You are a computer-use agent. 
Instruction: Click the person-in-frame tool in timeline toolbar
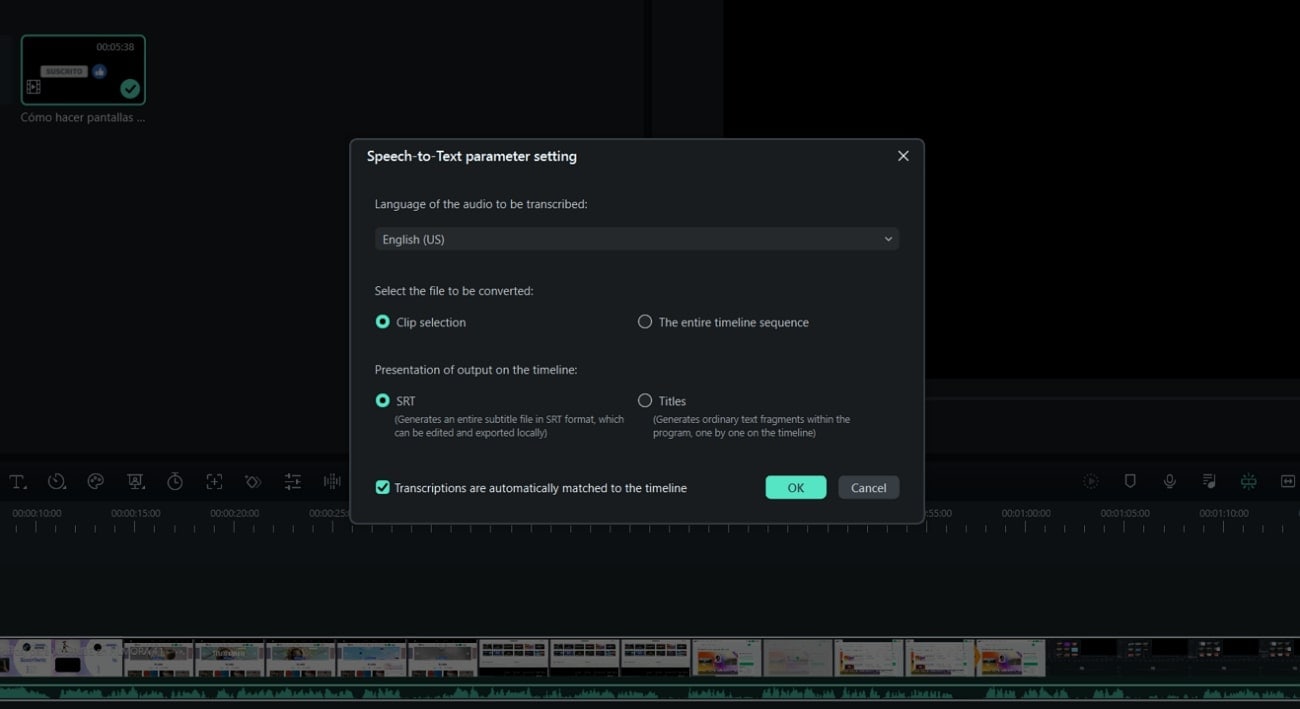pyautogui.click(x=136, y=482)
